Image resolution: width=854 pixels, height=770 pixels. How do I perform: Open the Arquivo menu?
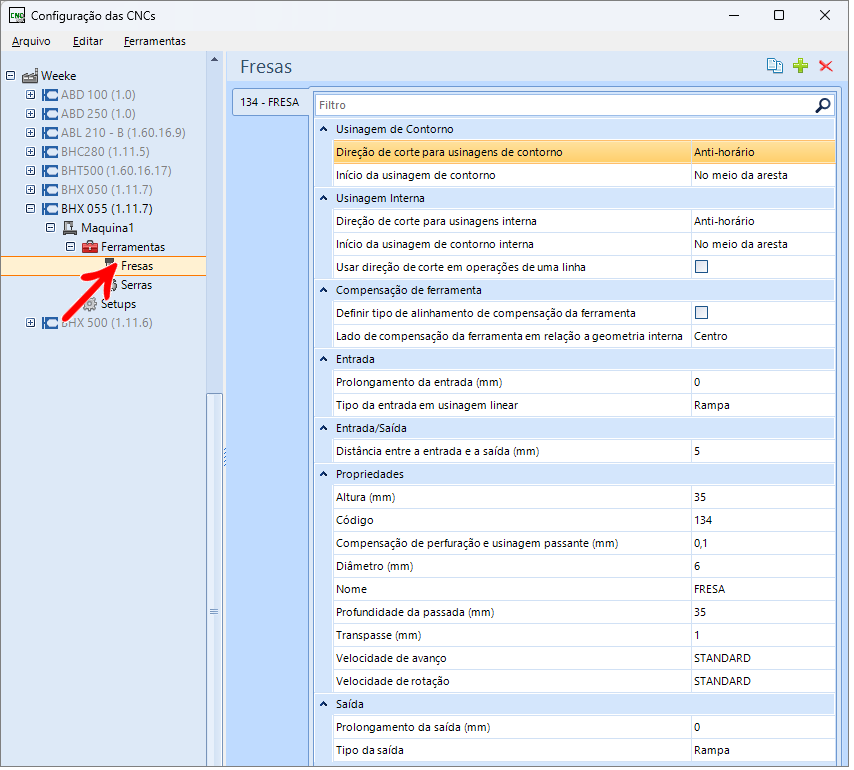(31, 41)
